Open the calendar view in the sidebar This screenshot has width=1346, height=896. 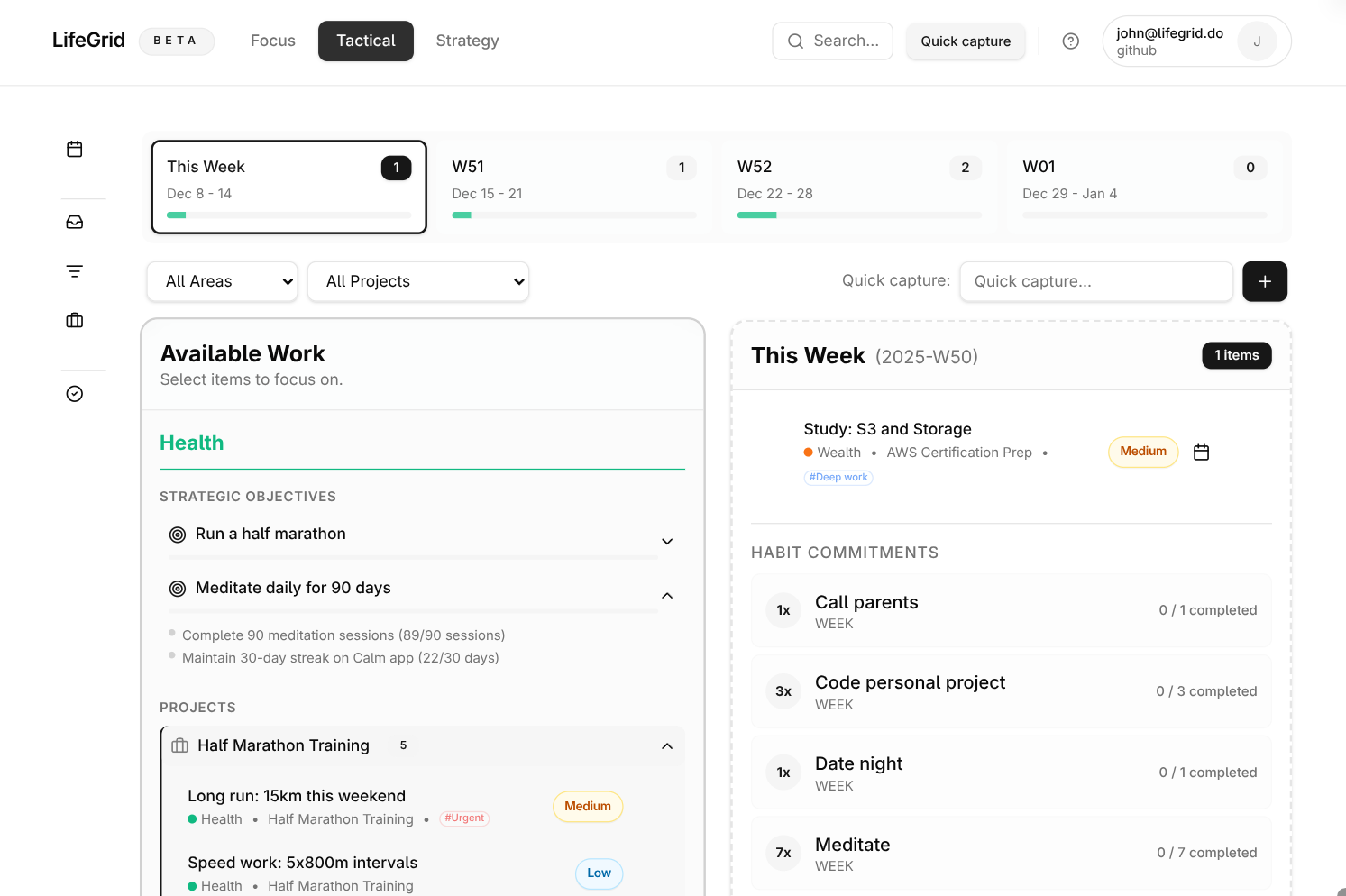[x=75, y=149]
